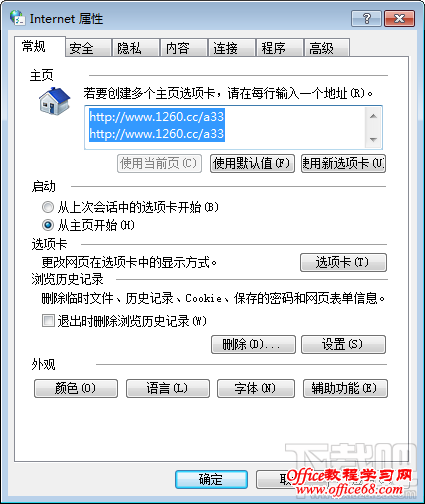Switch to the 安全 tab
The width and height of the screenshot is (425, 504).
pyautogui.click(x=88, y=48)
